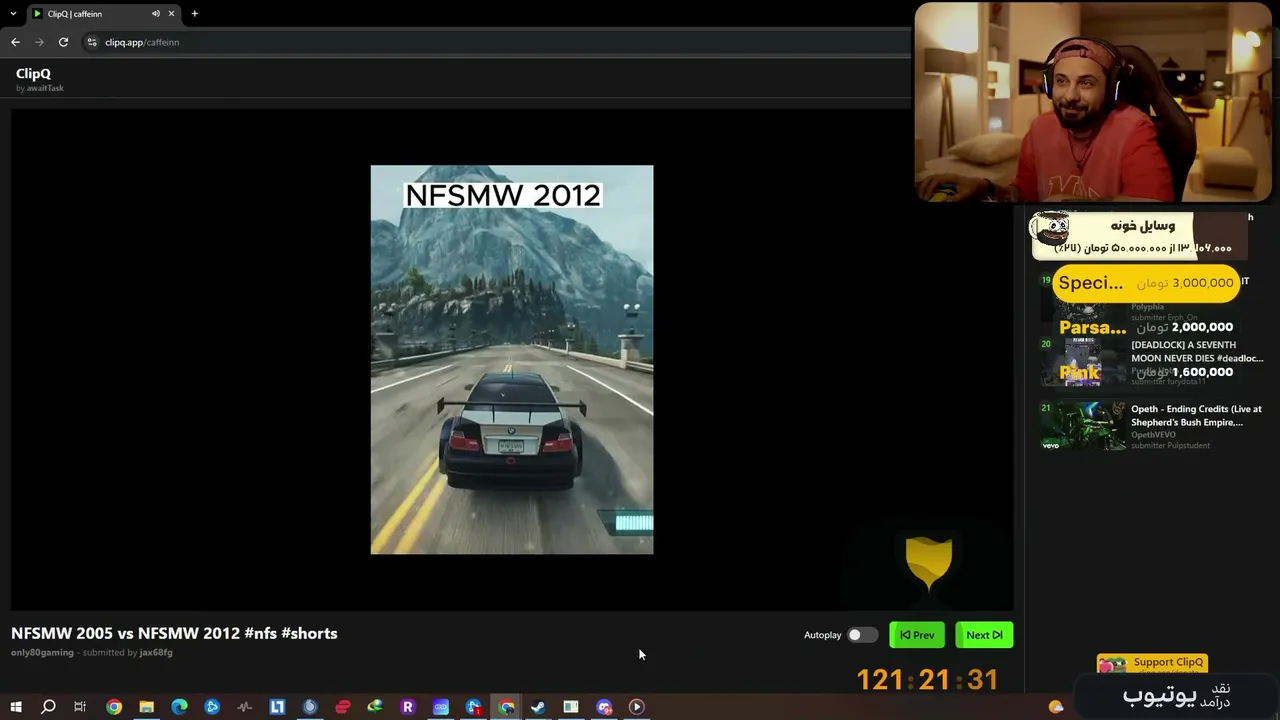
Task: Click the OpethVEVO channel name
Action: [1153, 435]
